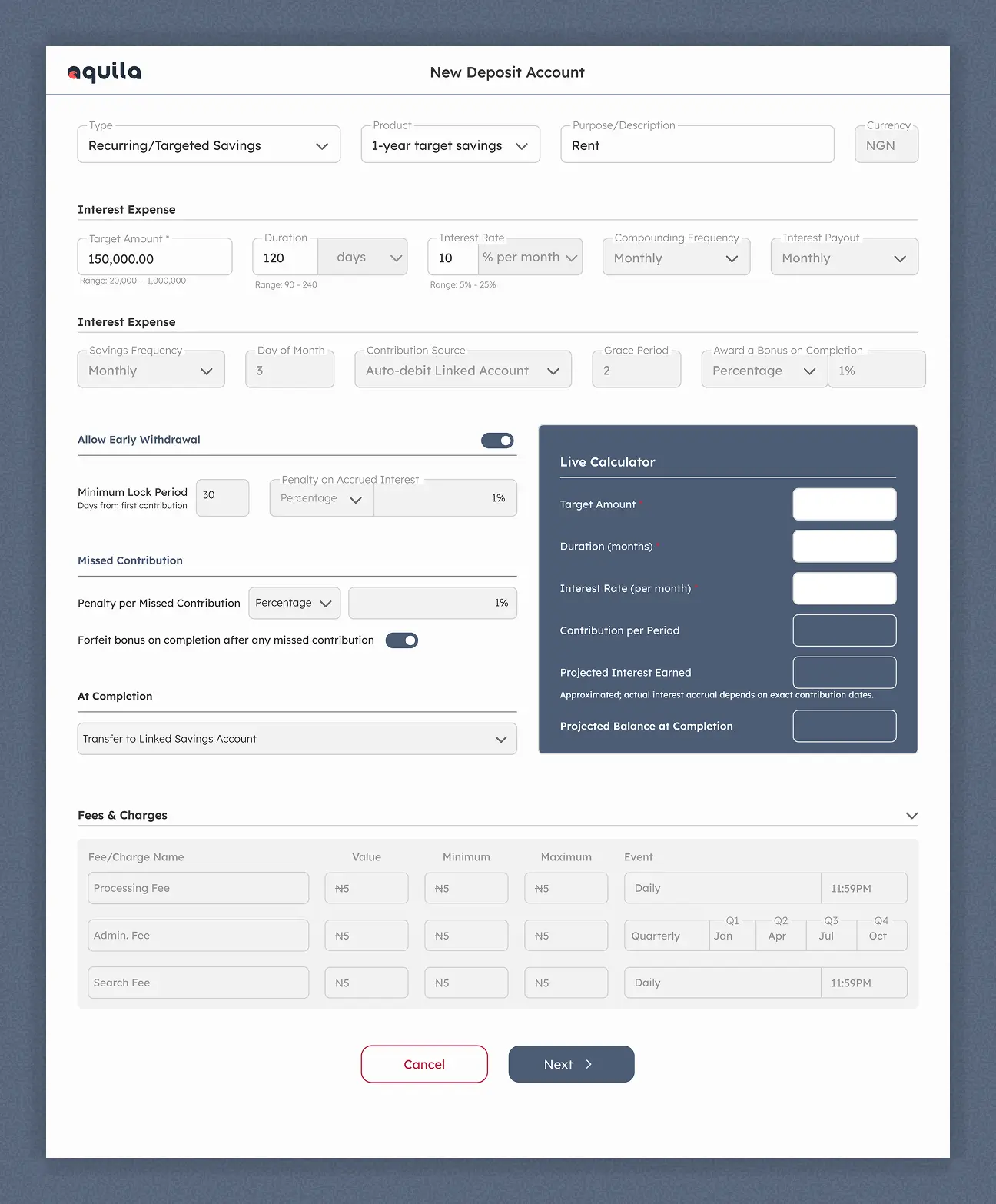Open the Award a Bonus type dropdown
This screenshot has width=996, height=1204.
coord(765,370)
